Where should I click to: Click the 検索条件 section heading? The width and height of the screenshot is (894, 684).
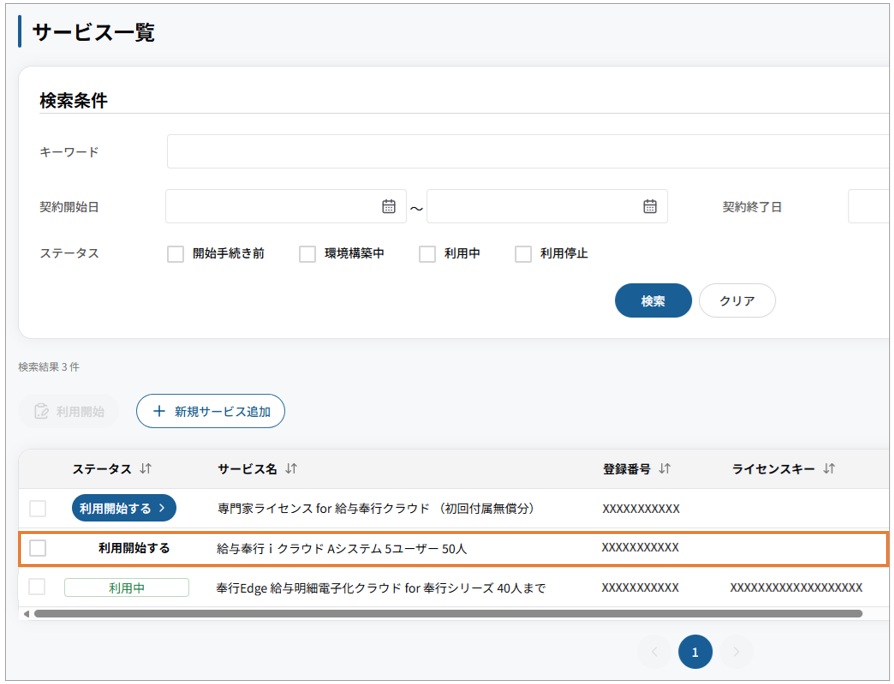tap(74, 100)
